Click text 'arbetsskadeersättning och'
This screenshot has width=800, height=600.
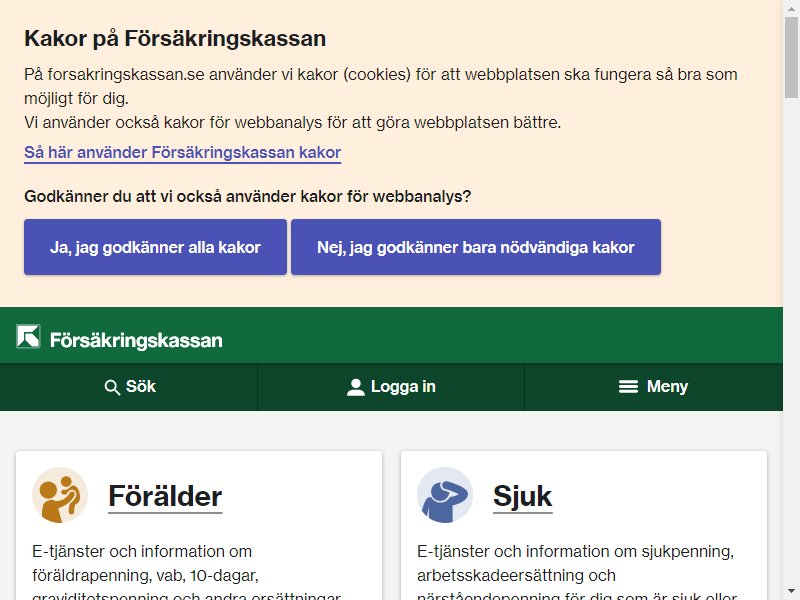coord(516,576)
